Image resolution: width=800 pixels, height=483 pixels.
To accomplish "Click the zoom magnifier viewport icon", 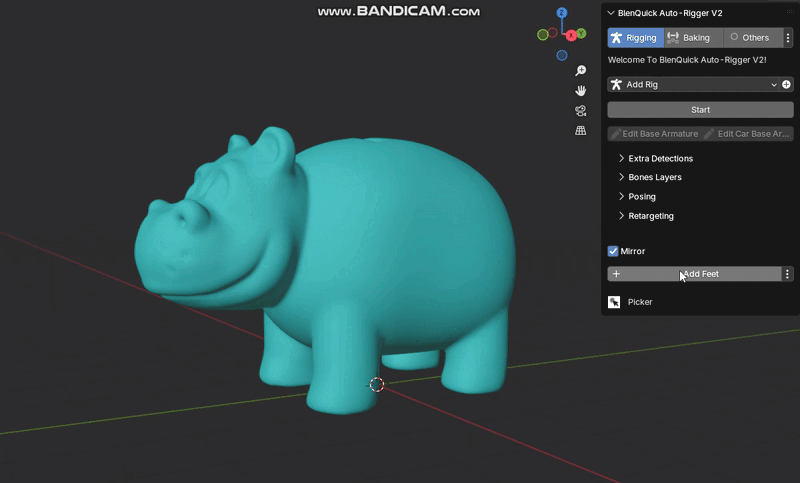I will [x=581, y=70].
